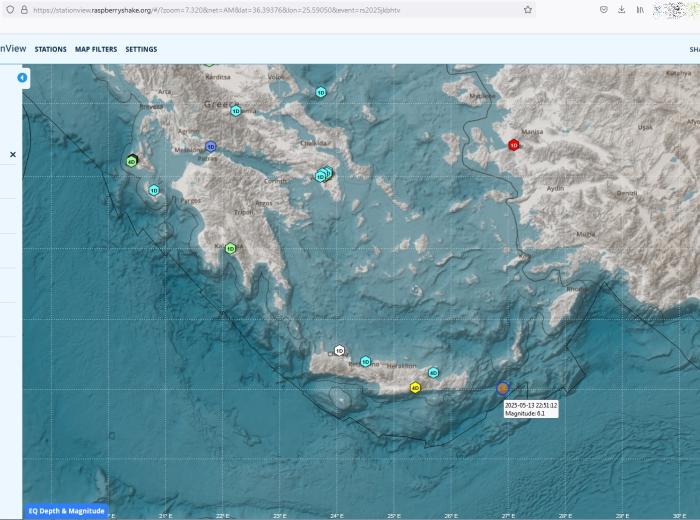The width and height of the screenshot is (700, 520).
Task: Open the MAP FILTERS menu
Action: point(96,49)
